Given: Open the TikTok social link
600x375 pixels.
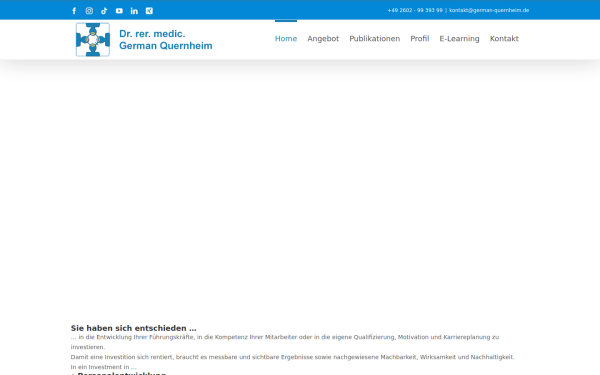Looking at the screenshot, I should 104,11.
